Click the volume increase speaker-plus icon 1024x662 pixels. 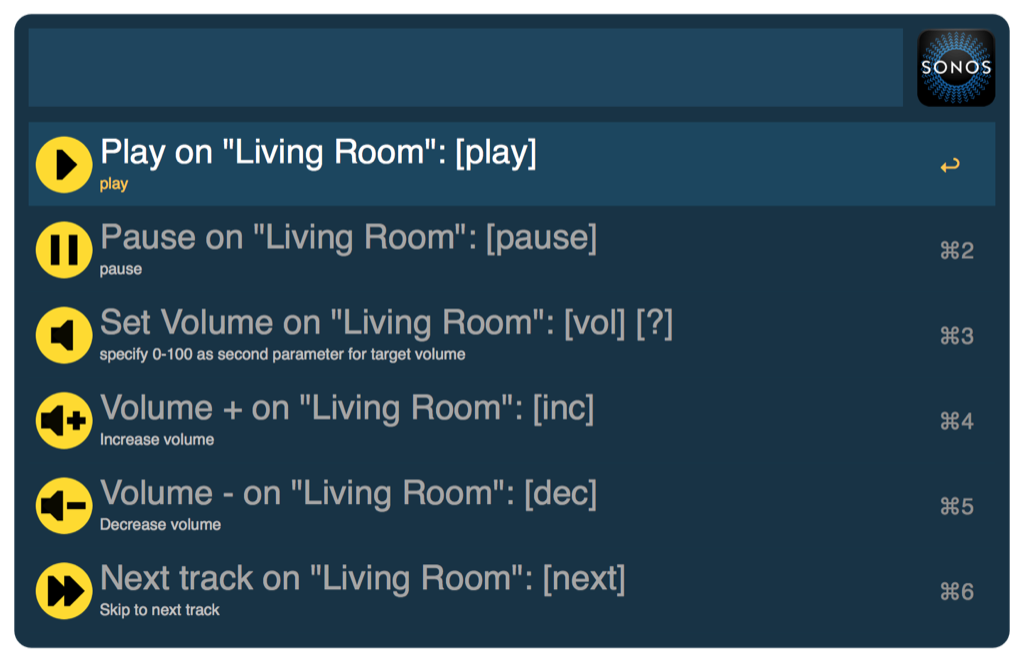coord(64,420)
